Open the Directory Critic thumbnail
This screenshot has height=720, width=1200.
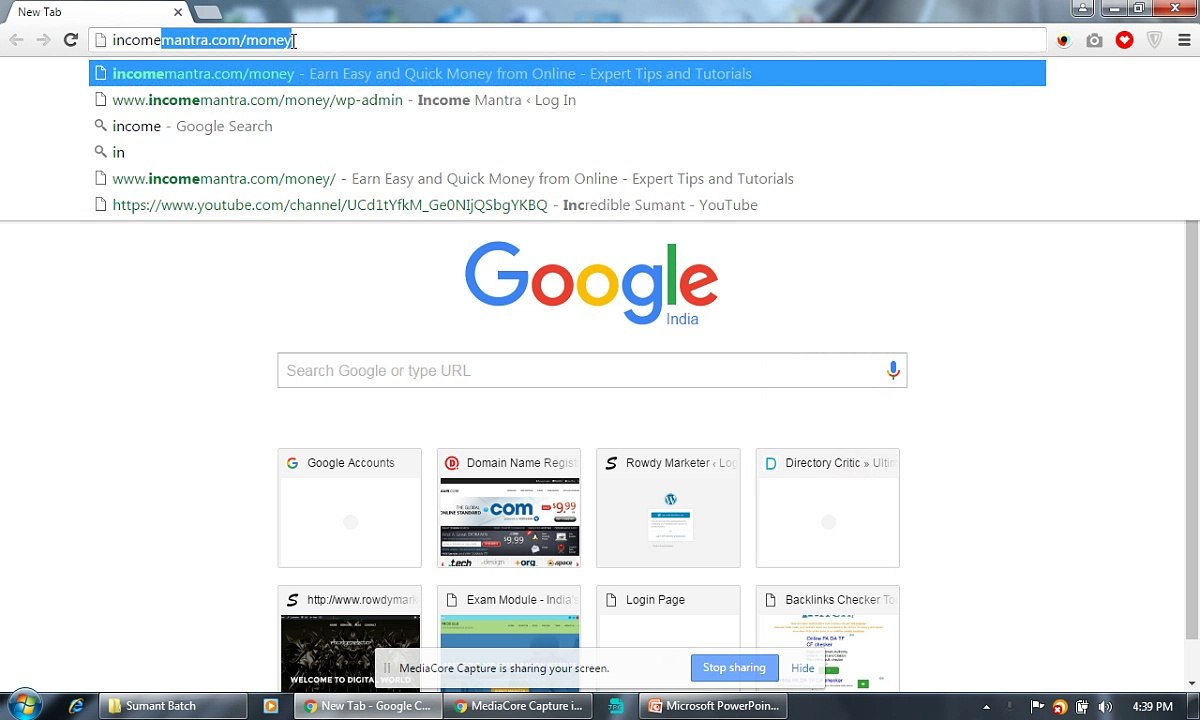(828, 508)
